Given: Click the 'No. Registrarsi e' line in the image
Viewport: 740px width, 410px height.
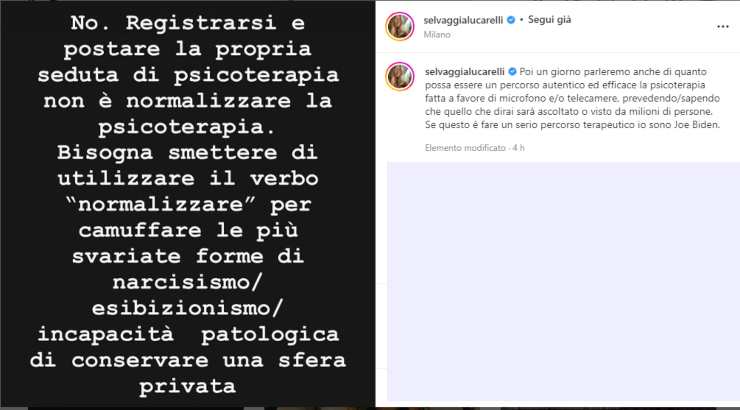Looking at the screenshot, I should 187,23.
